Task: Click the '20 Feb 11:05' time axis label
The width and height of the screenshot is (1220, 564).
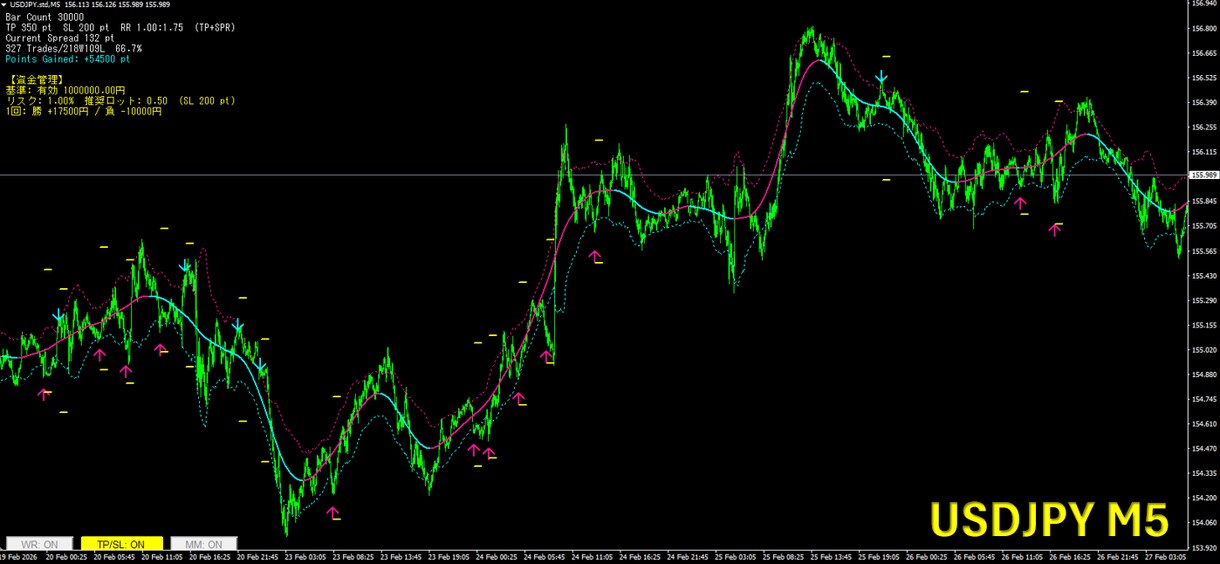Action: point(162,558)
